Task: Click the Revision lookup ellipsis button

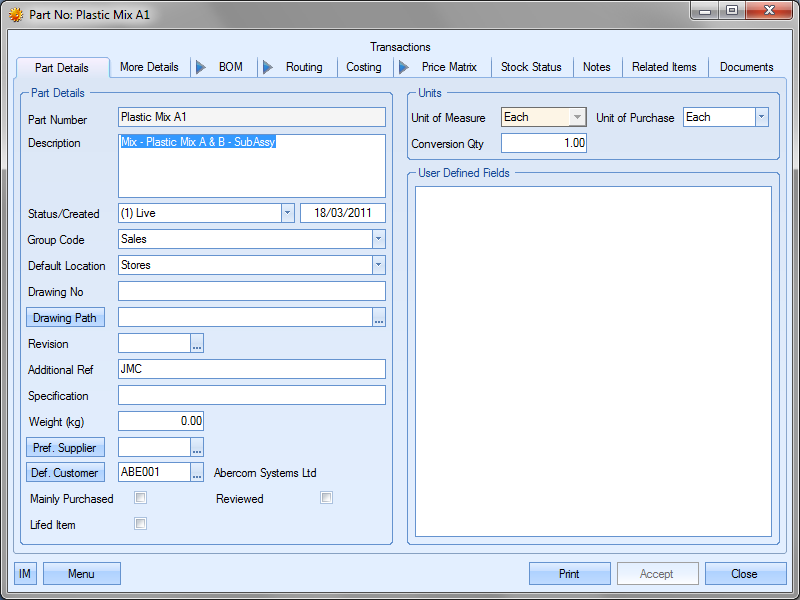Action: click(197, 344)
